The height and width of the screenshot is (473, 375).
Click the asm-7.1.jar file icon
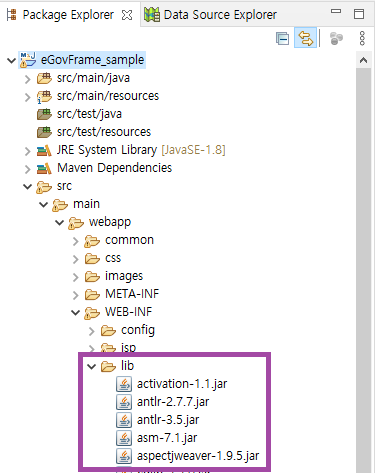pos(124,438)
